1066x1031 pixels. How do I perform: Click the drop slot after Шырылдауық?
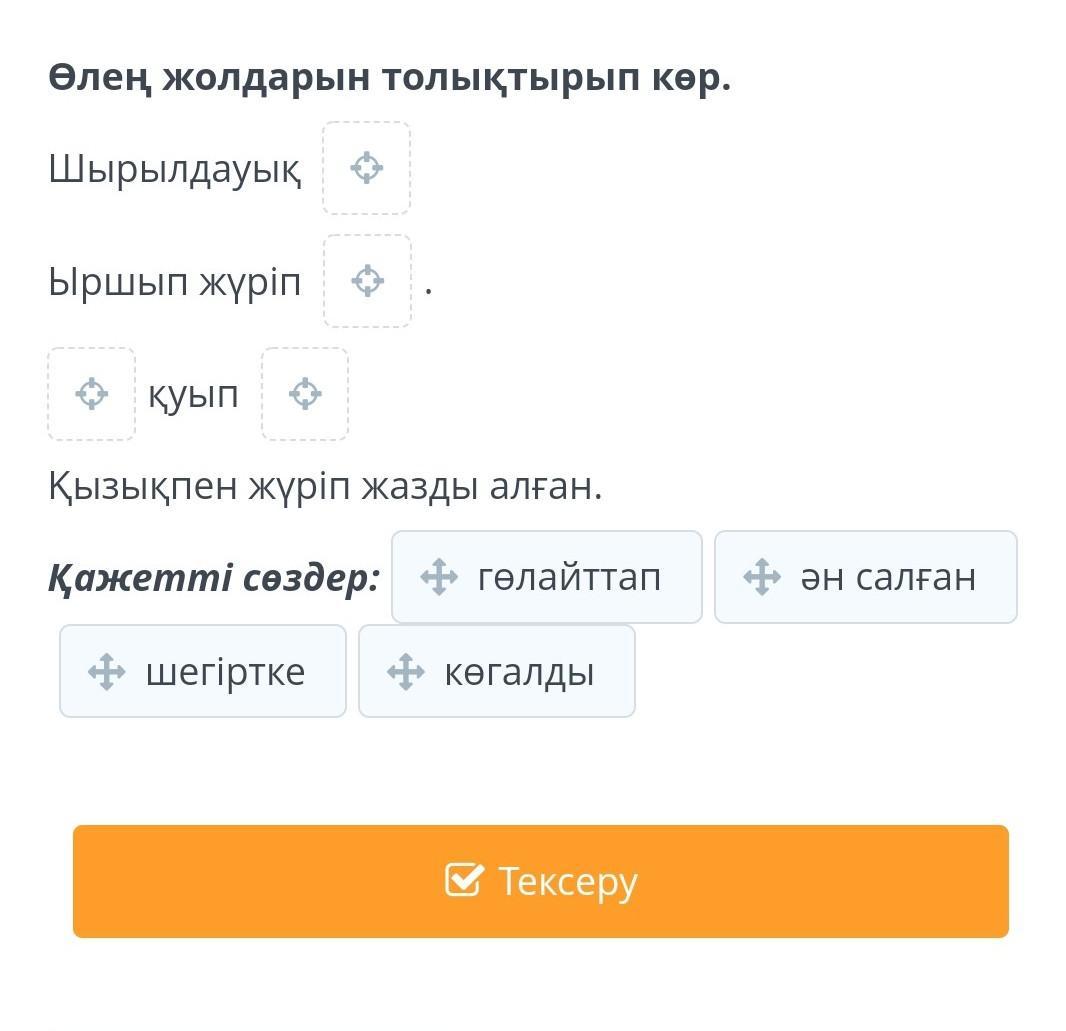coord(366,168)
